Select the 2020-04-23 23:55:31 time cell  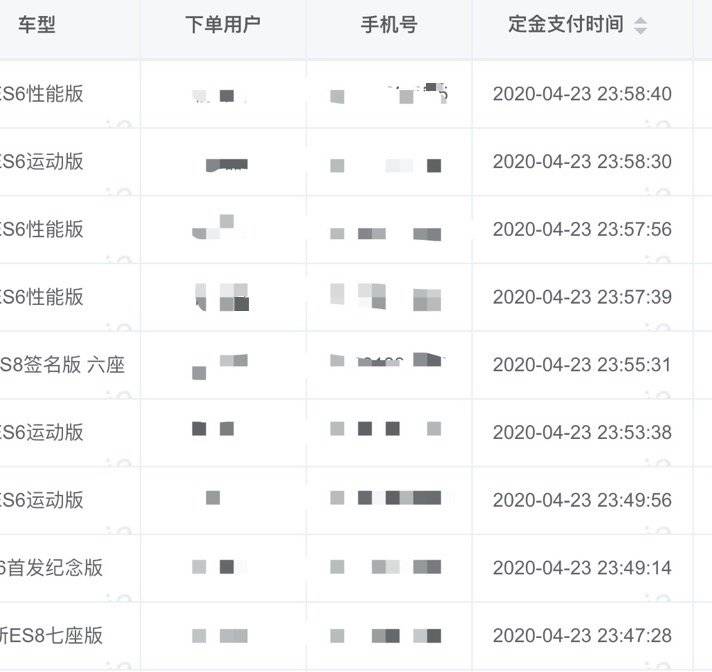coord(582,365)
